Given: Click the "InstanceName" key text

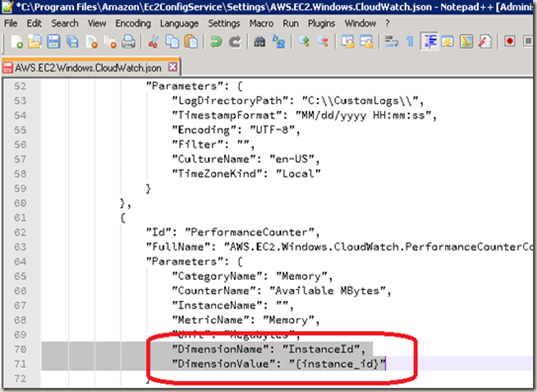Looking at the screenshot, I should coord(217,305).
